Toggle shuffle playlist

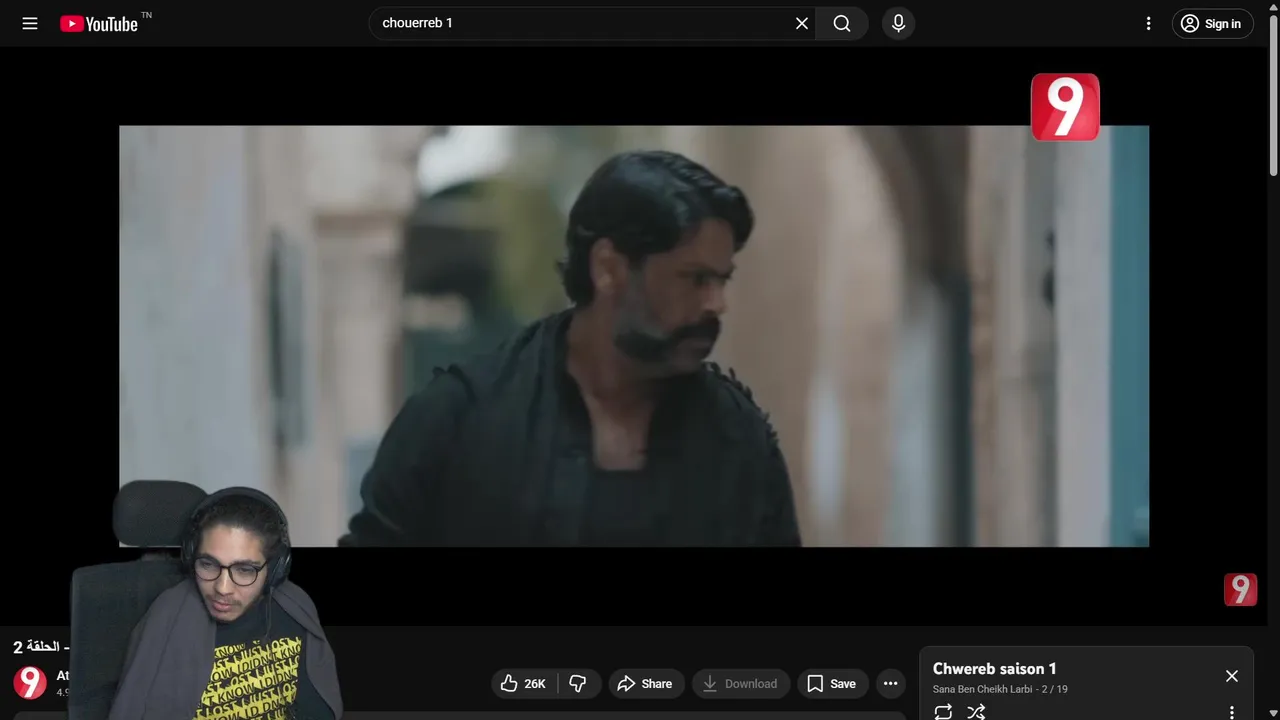pyautogui.click(x=976, y=712)
